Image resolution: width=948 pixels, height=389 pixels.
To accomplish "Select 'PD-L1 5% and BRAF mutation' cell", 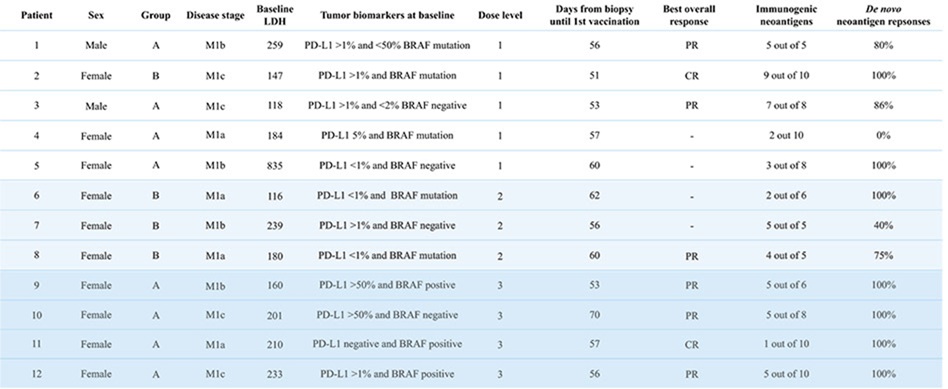I will [x=387, y=136].
